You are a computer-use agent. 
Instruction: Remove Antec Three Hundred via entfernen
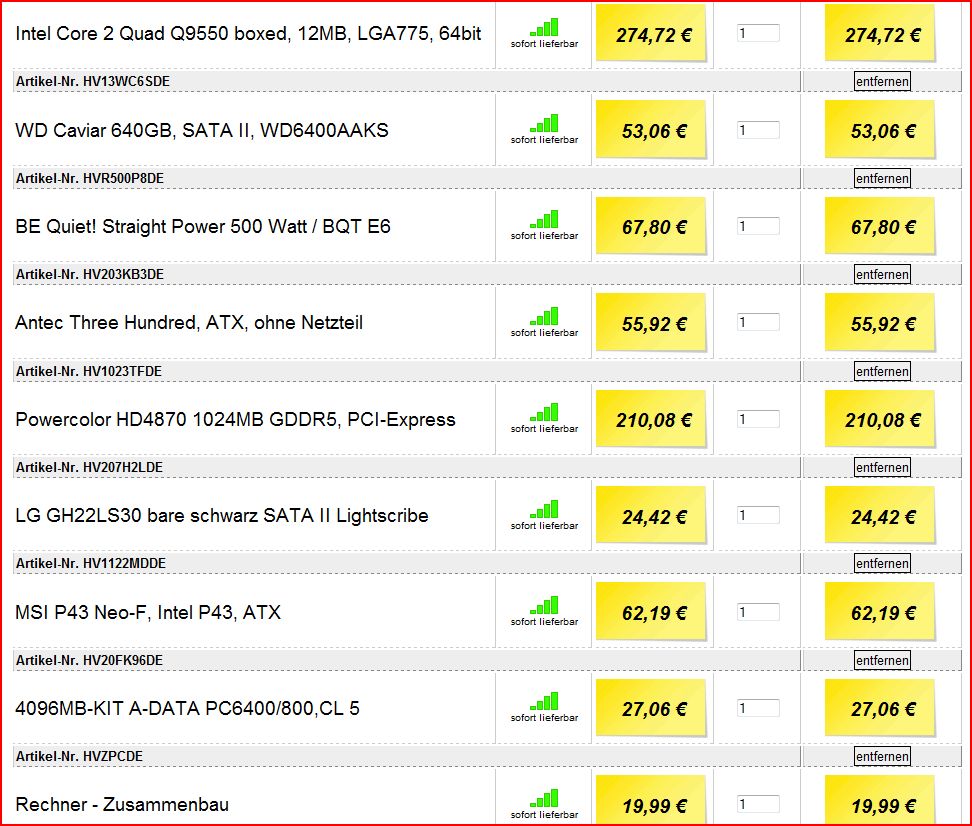point(882,371)
